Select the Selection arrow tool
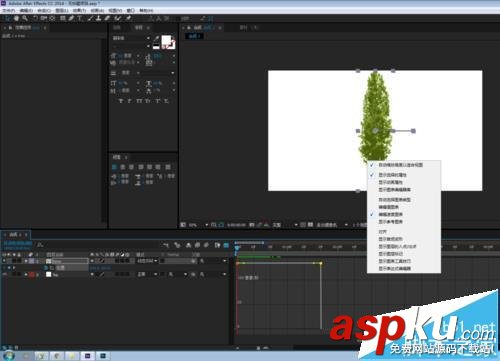Viewport: 500px width, 361px height. pyautogui.click(x=8, y=18)
